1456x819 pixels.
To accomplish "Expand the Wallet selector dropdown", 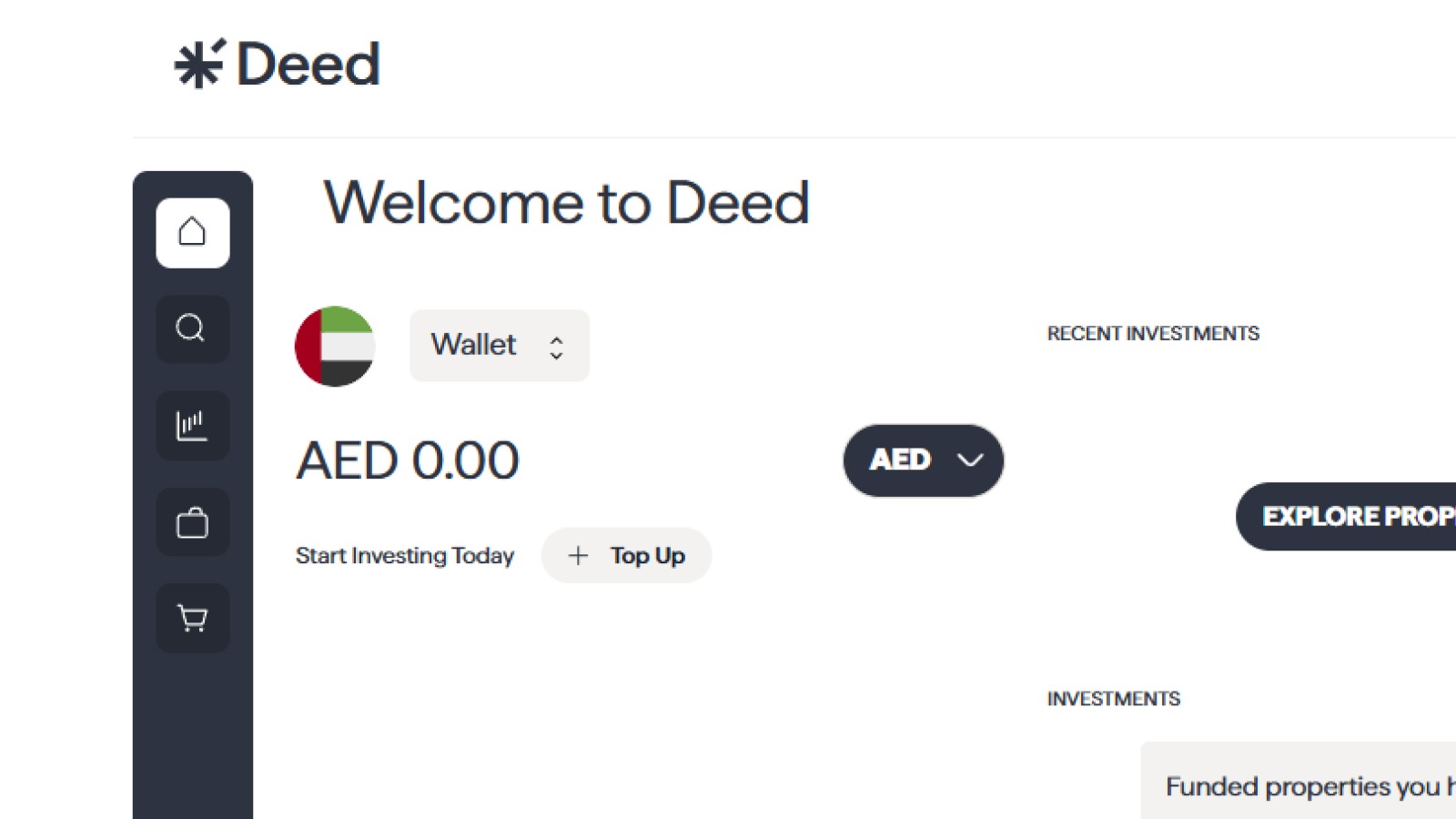I will click(499, 345).
